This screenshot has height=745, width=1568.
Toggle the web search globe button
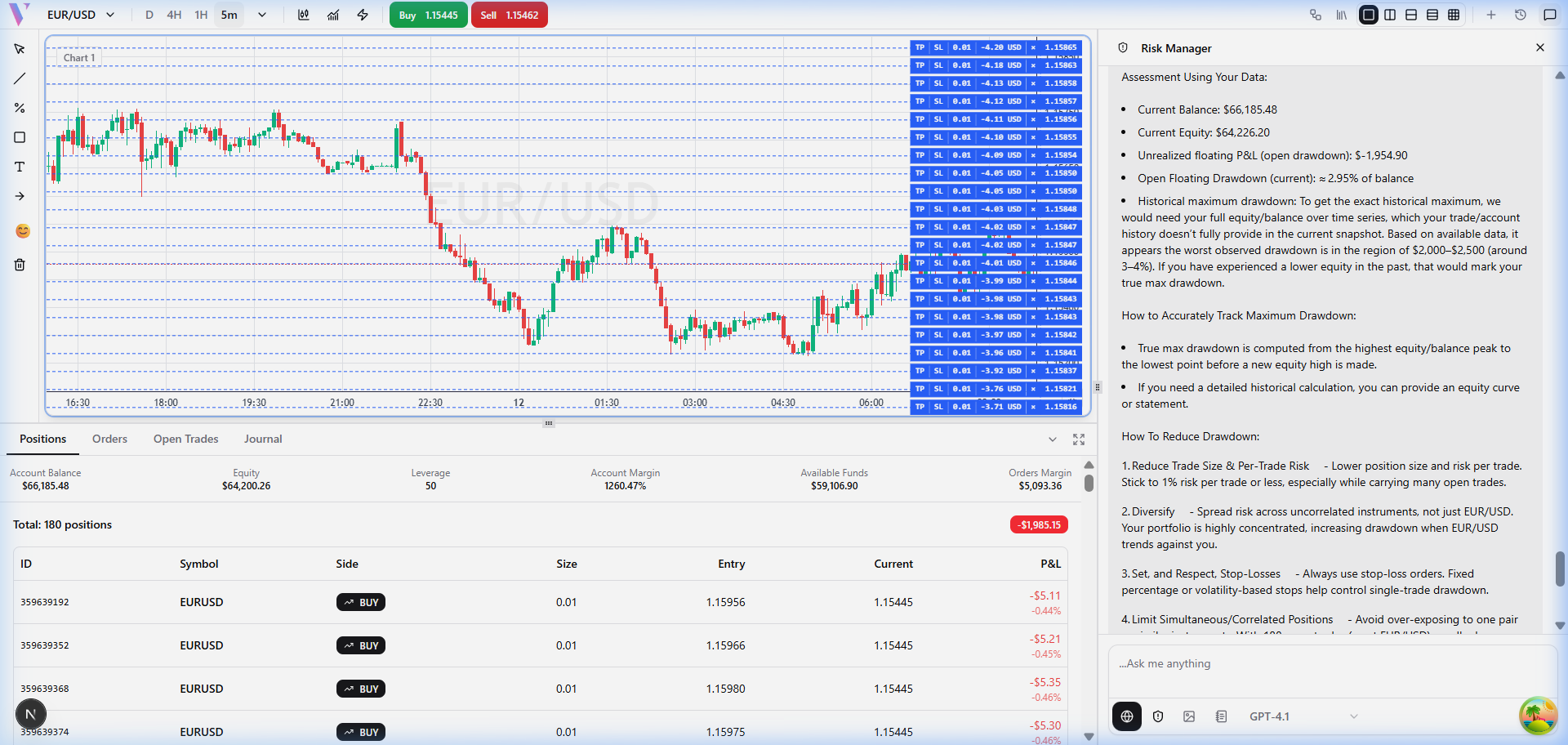pyautogui.click(x=1127, y=716)
